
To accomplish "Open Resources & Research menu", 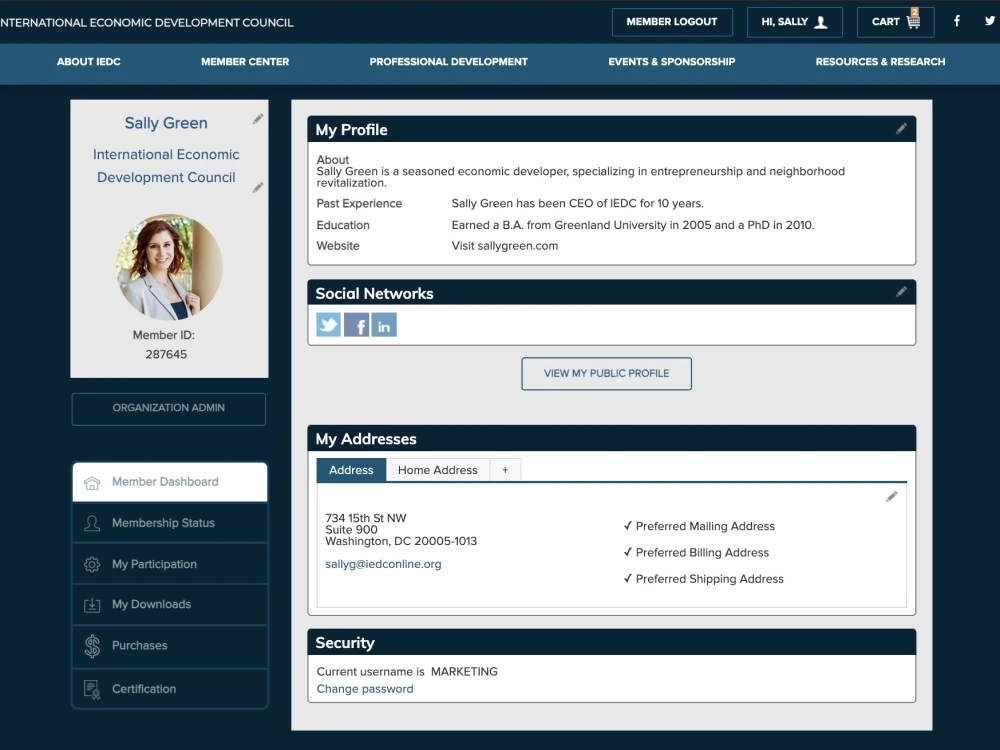I will (x=880, y=62).
